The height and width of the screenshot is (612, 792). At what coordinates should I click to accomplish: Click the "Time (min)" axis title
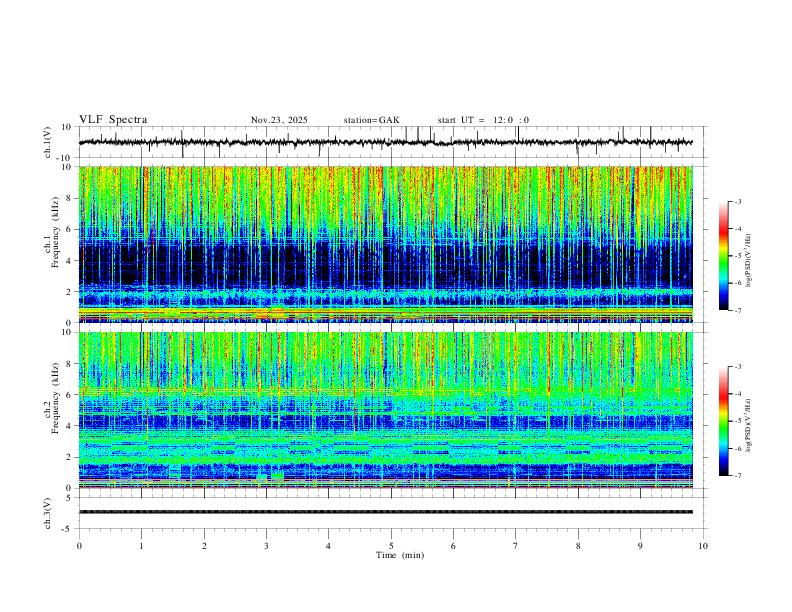click(400, 555)
